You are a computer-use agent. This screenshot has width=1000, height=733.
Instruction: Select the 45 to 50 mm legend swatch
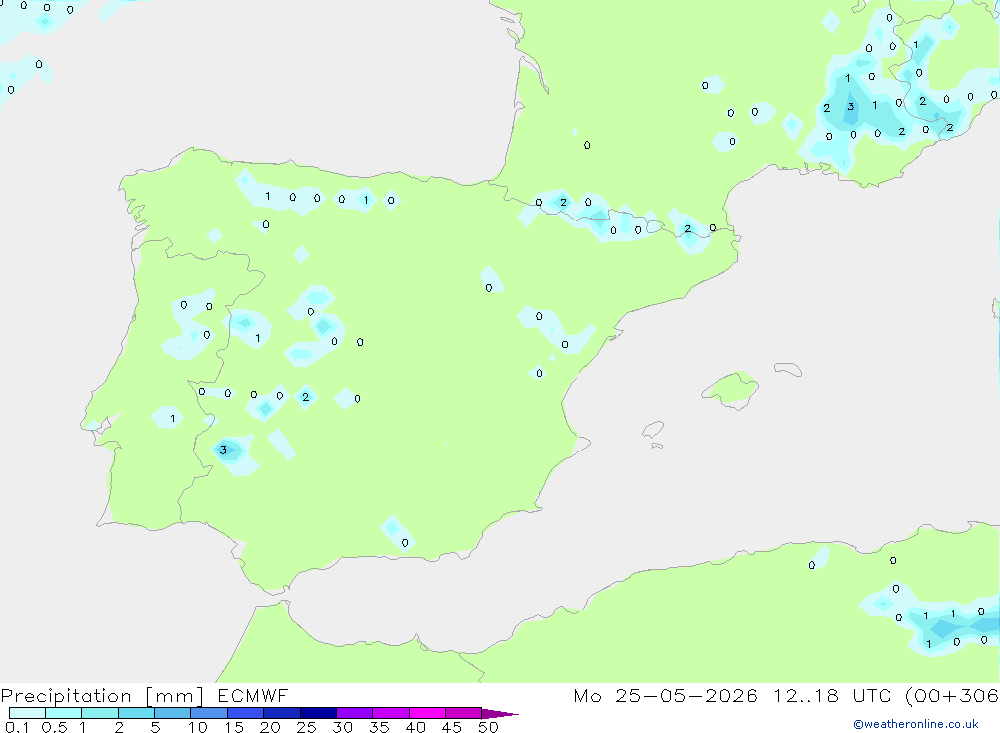pos(464,713)
